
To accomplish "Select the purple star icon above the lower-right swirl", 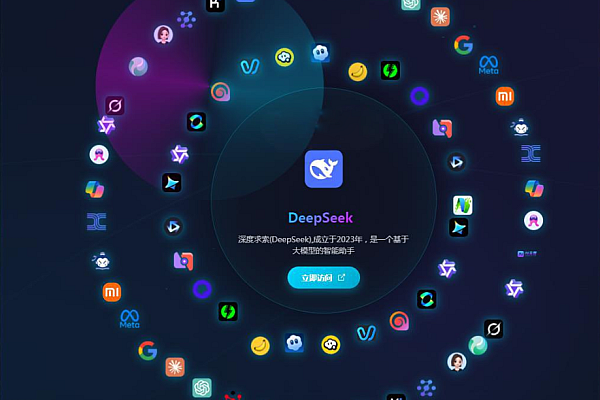I will pyautogui.click(x=447, y=268).
